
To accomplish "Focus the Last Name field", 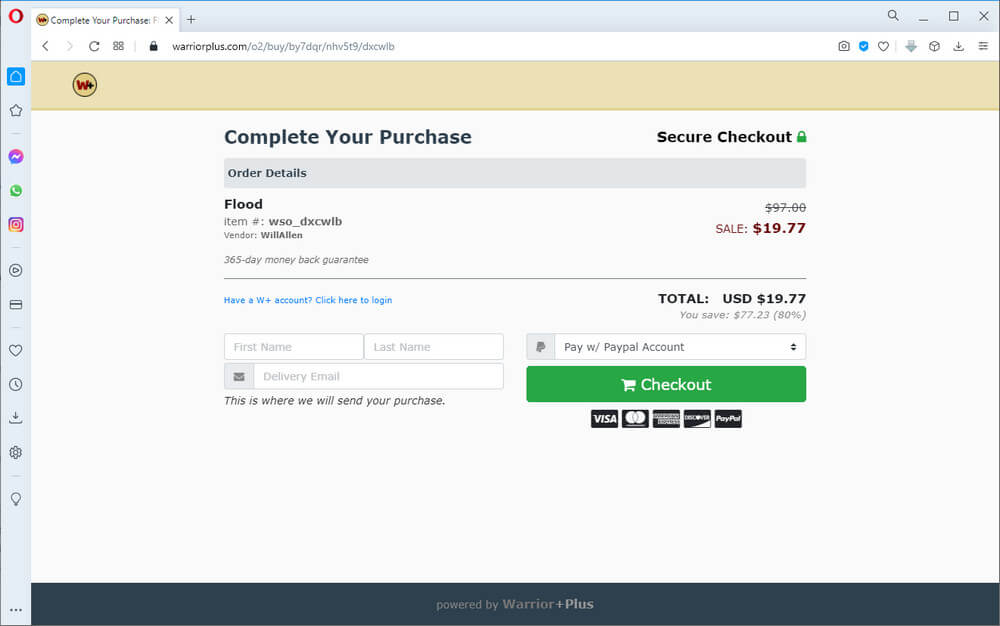I will (x=434, y=347).
